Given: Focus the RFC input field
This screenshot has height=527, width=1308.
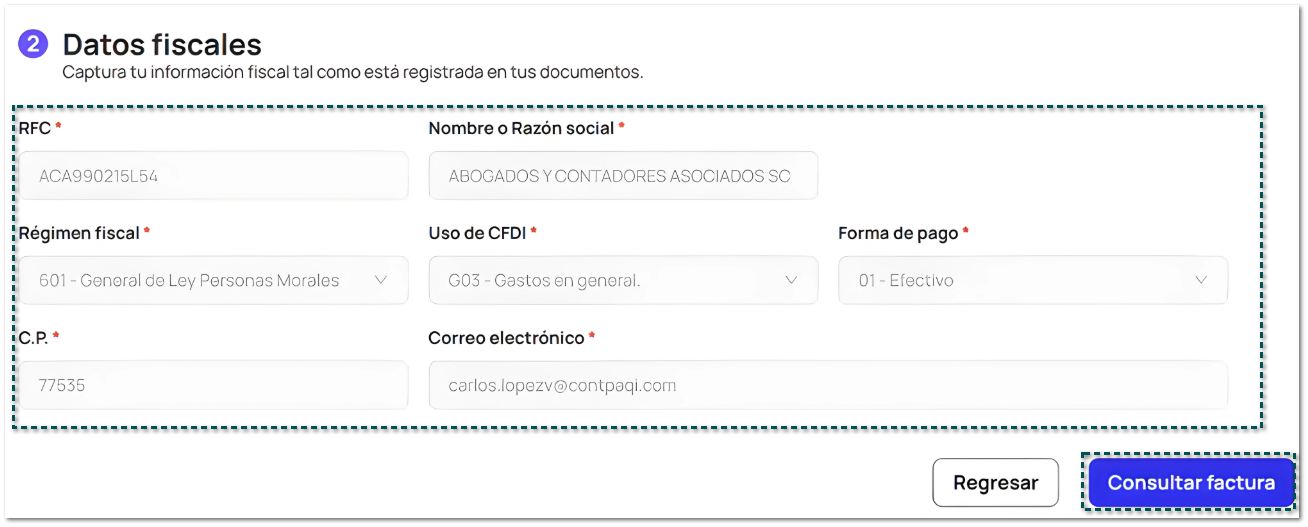Looking at the screenshot, I should (213, 176).
